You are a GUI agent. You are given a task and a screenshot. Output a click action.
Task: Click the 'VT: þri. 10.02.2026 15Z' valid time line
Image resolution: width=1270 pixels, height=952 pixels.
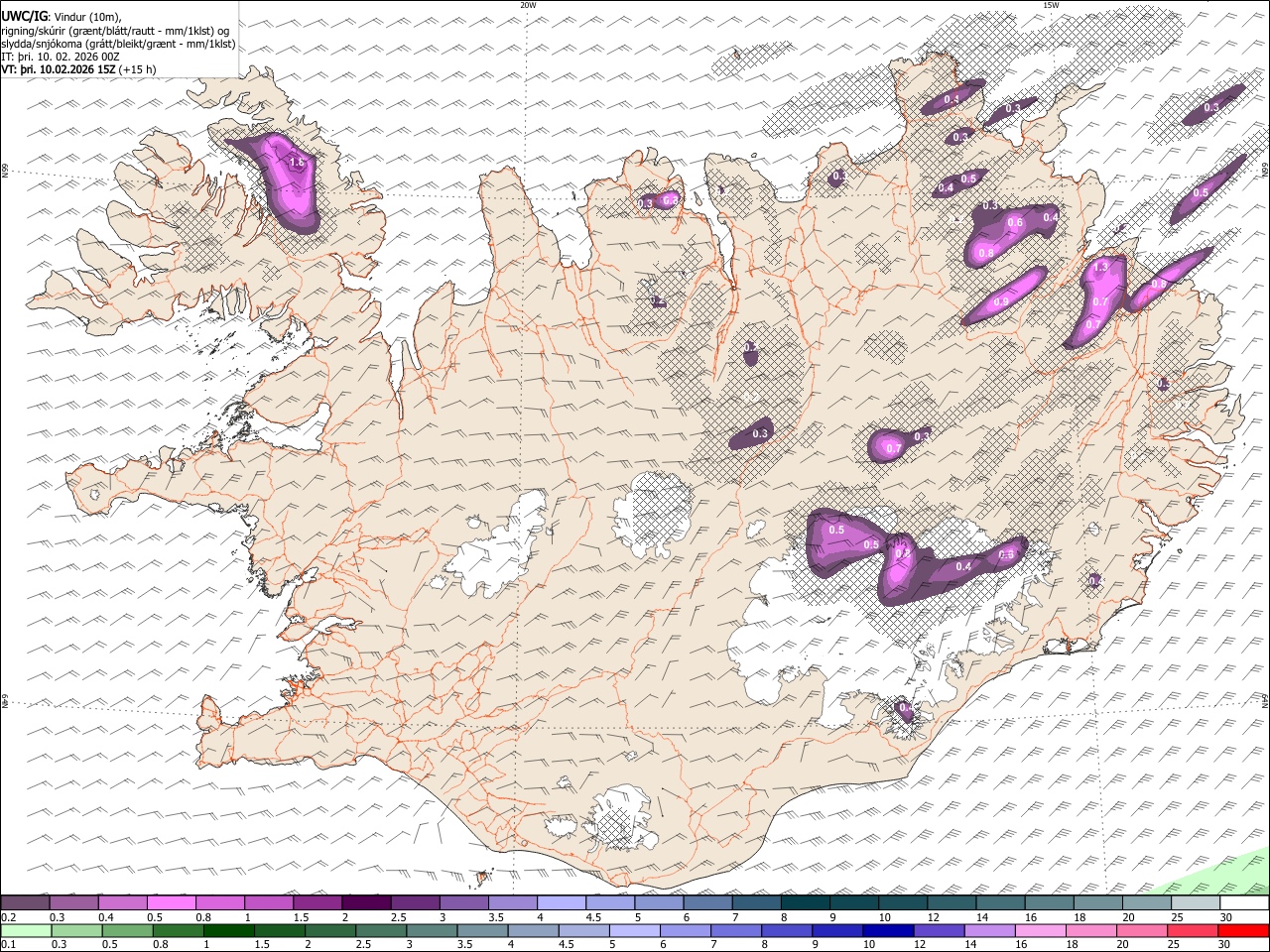(x=78, y=69)
